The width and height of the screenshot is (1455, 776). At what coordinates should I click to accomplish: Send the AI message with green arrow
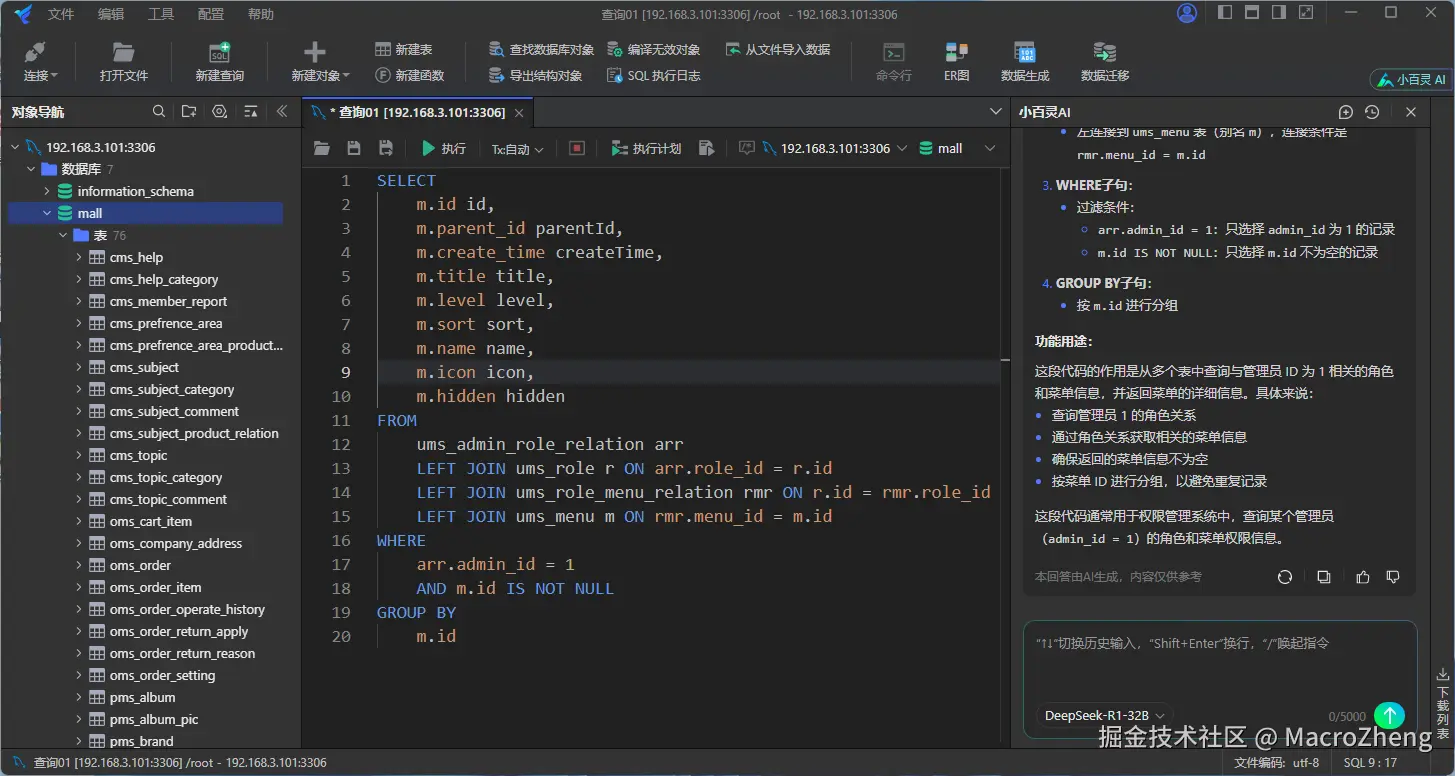1389,715
